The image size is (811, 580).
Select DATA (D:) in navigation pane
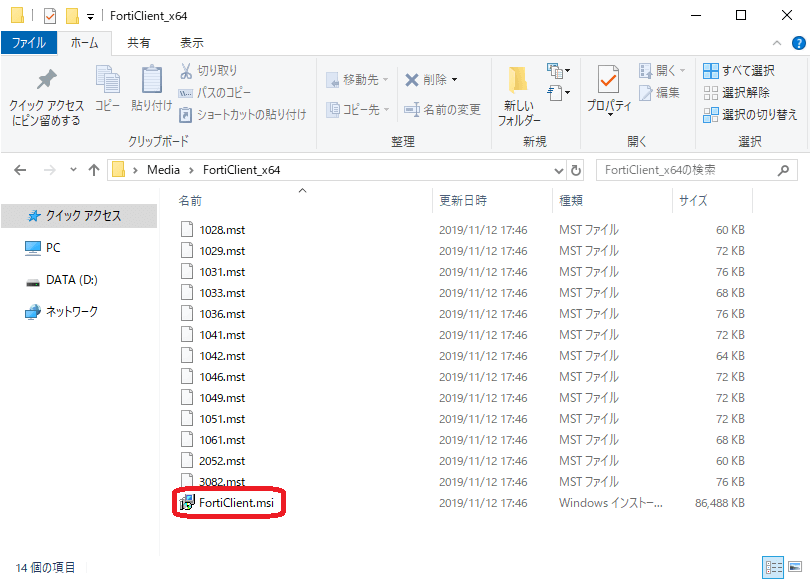point(71,280)
